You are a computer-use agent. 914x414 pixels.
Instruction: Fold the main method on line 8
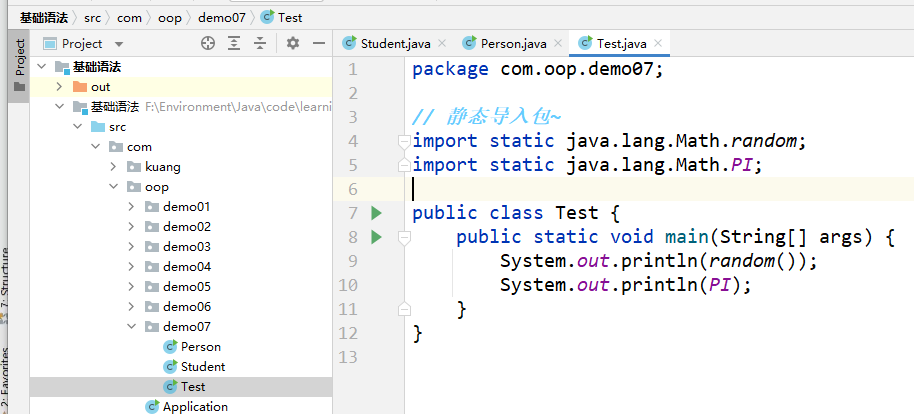403,237
